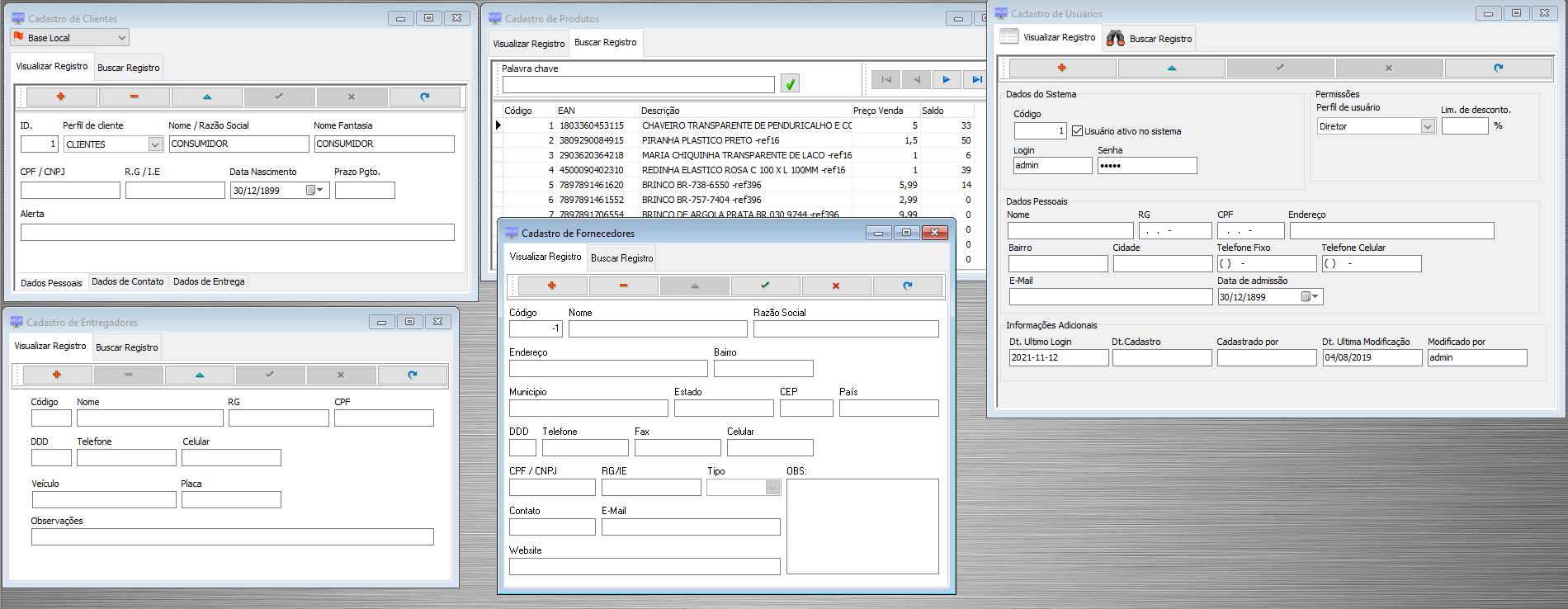
Task: Open the Perfil de cliente CLIENTES dropdown
Action: point(155,144)
